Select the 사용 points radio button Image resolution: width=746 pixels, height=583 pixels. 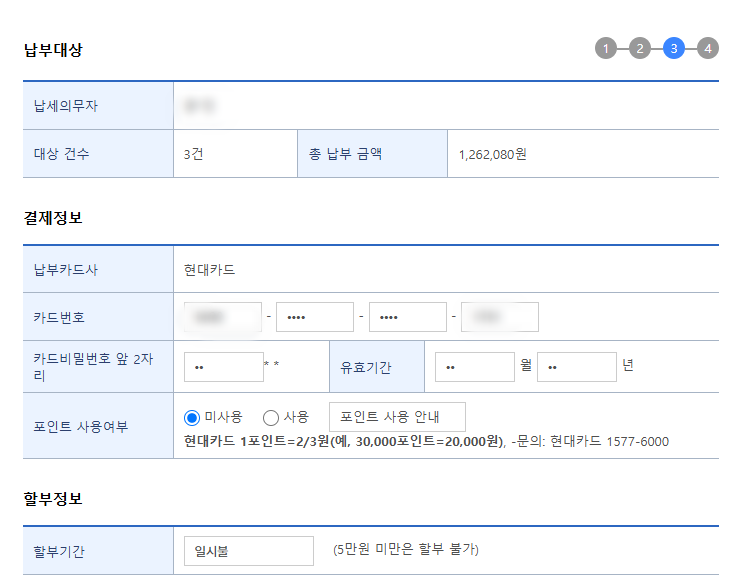(x=271, y=418)
